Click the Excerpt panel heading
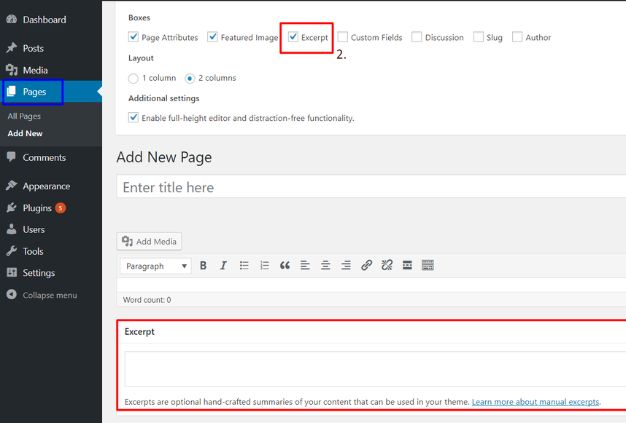626x423 pixels. click(x=139, y=332)
